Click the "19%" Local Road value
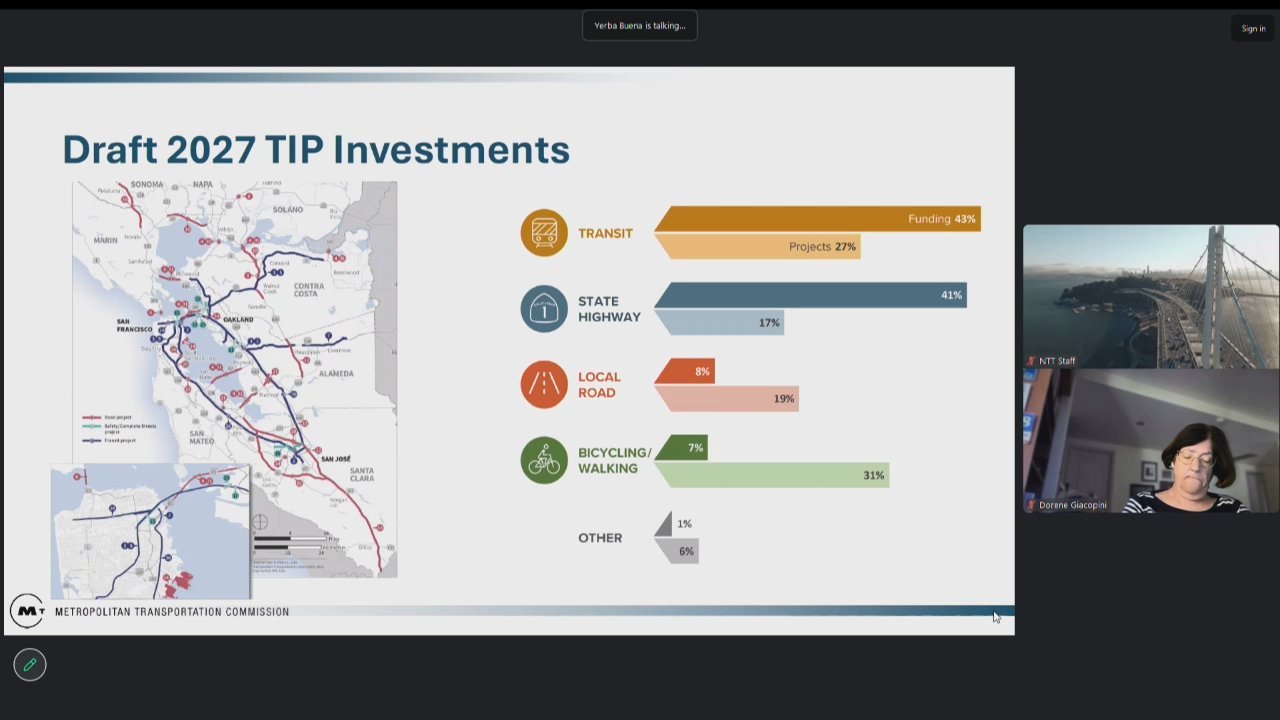Viewport: 1280px width, 720px height. point(784,399)
